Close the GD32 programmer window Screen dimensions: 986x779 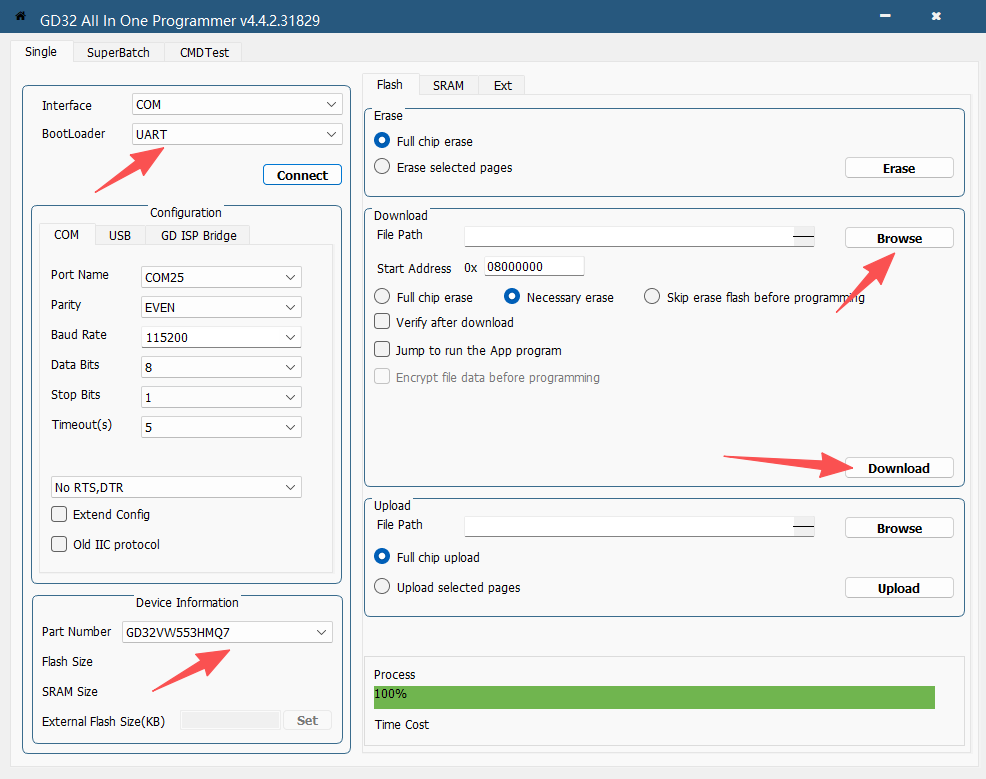click(x=936, y=16)
